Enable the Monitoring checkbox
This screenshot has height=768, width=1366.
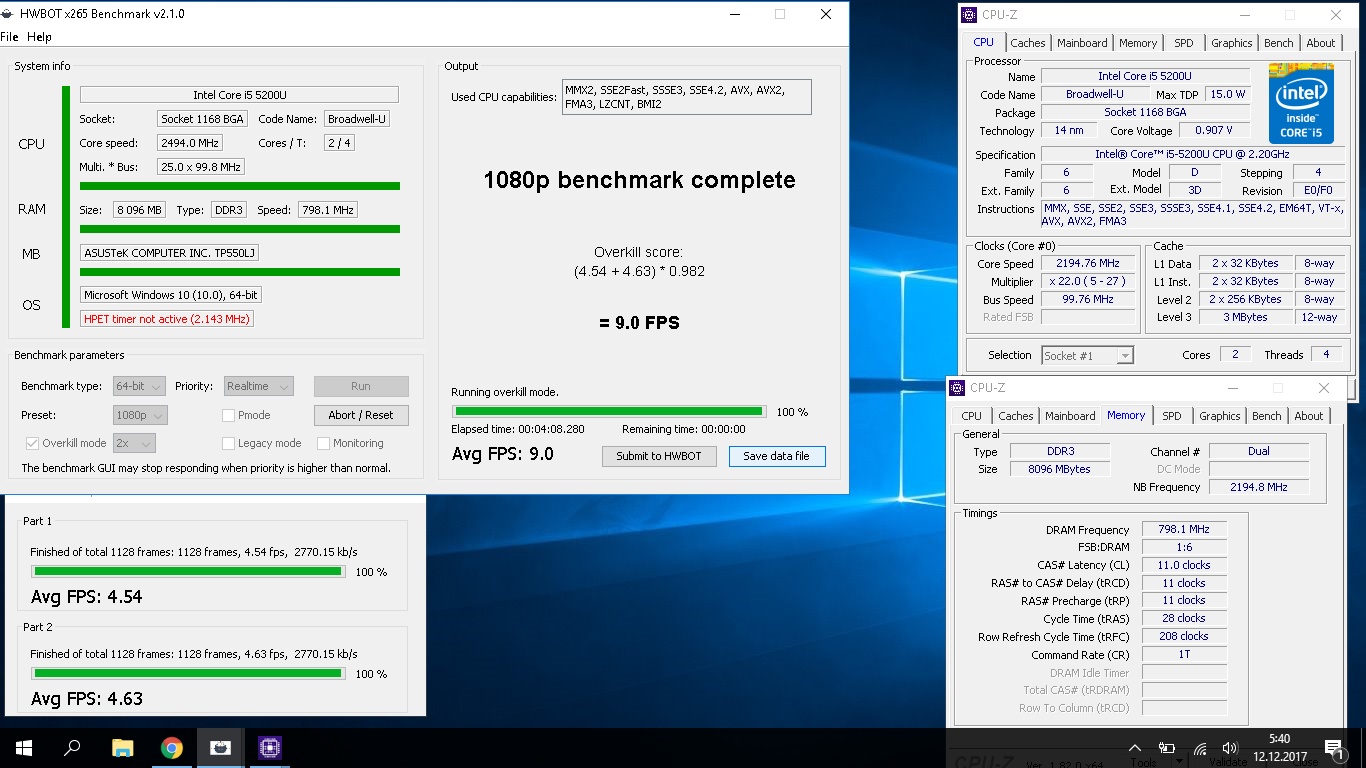click(x=323, y=443)
